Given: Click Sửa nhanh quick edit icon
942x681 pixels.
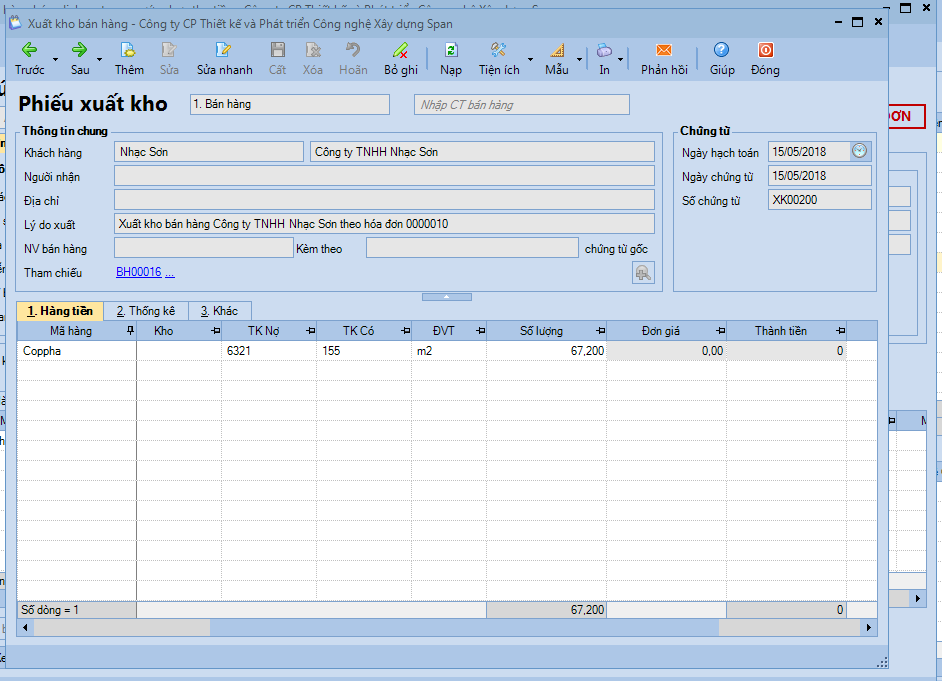Looking at the screenshot, I should point(224,58).
